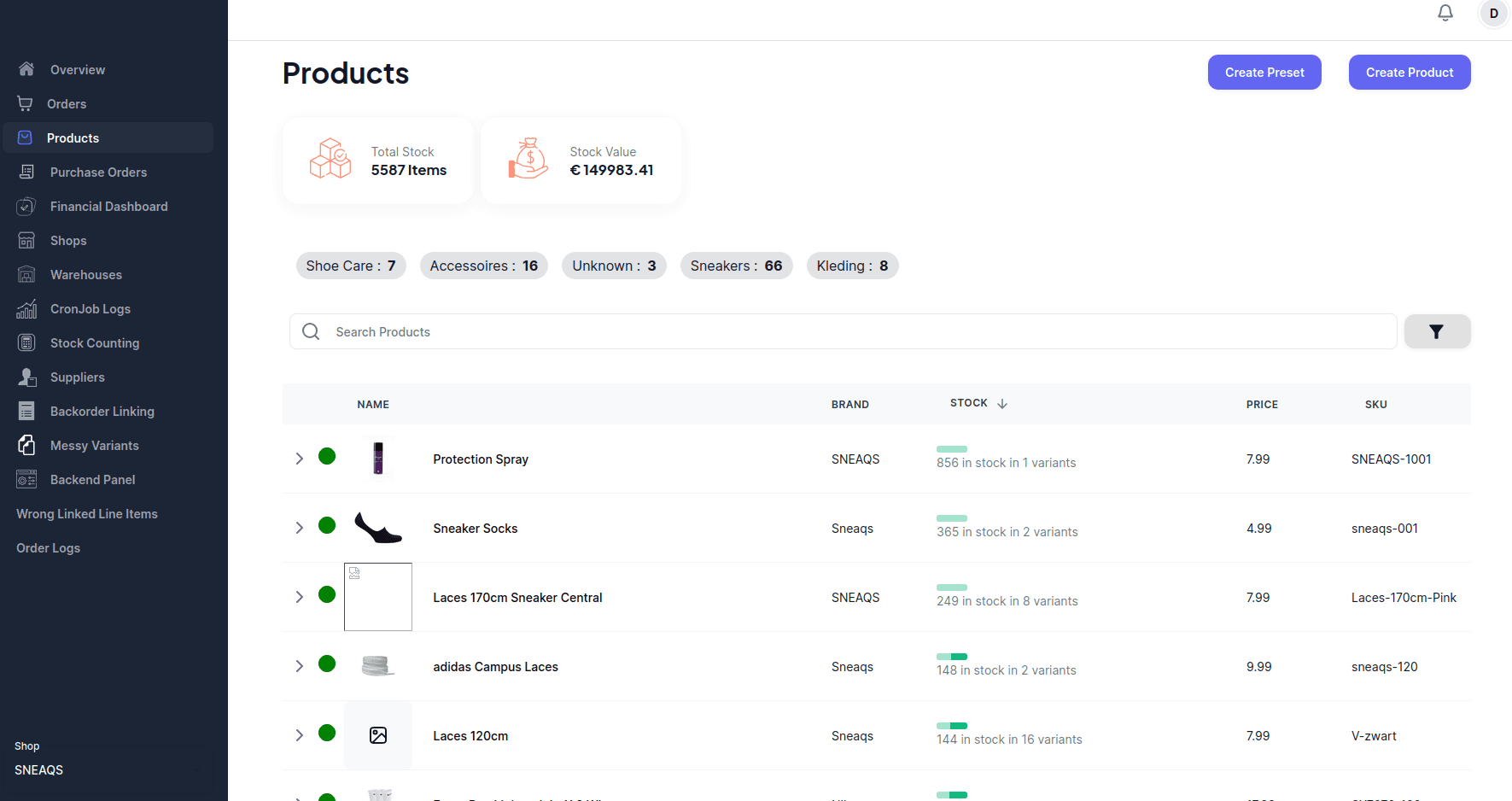Toggle green status dot for Laces 170cm
The width and height of the screenshot is (1512, 801).
327,594
